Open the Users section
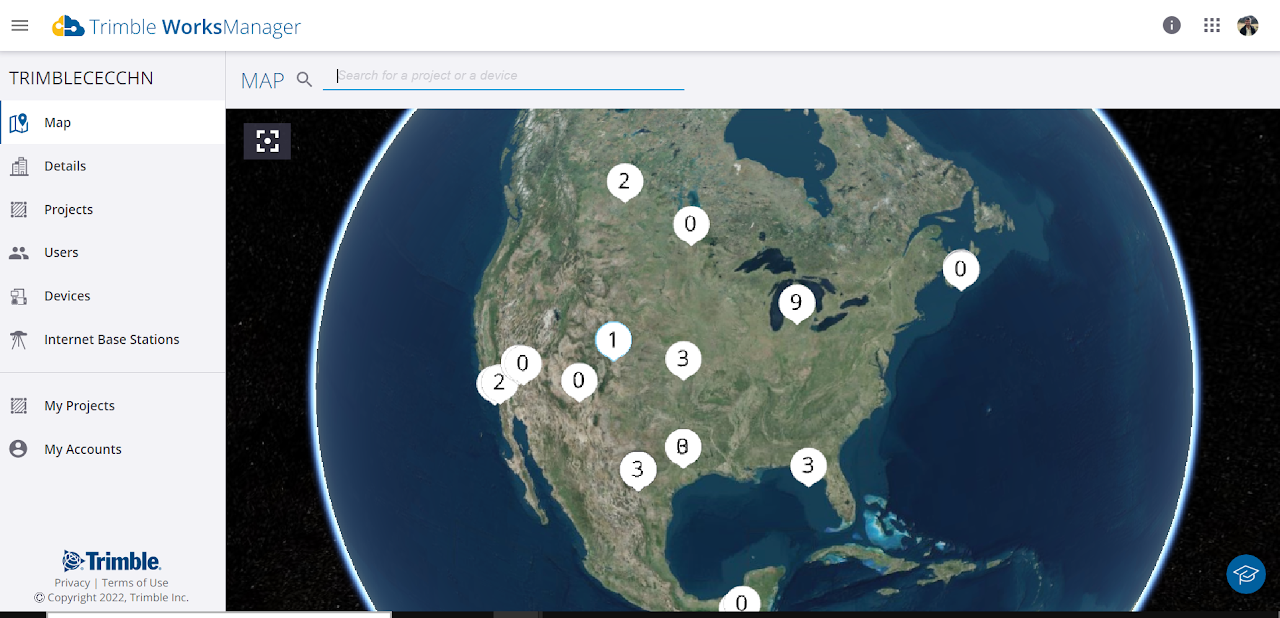Screen dimensions: 1280x618 61,253
